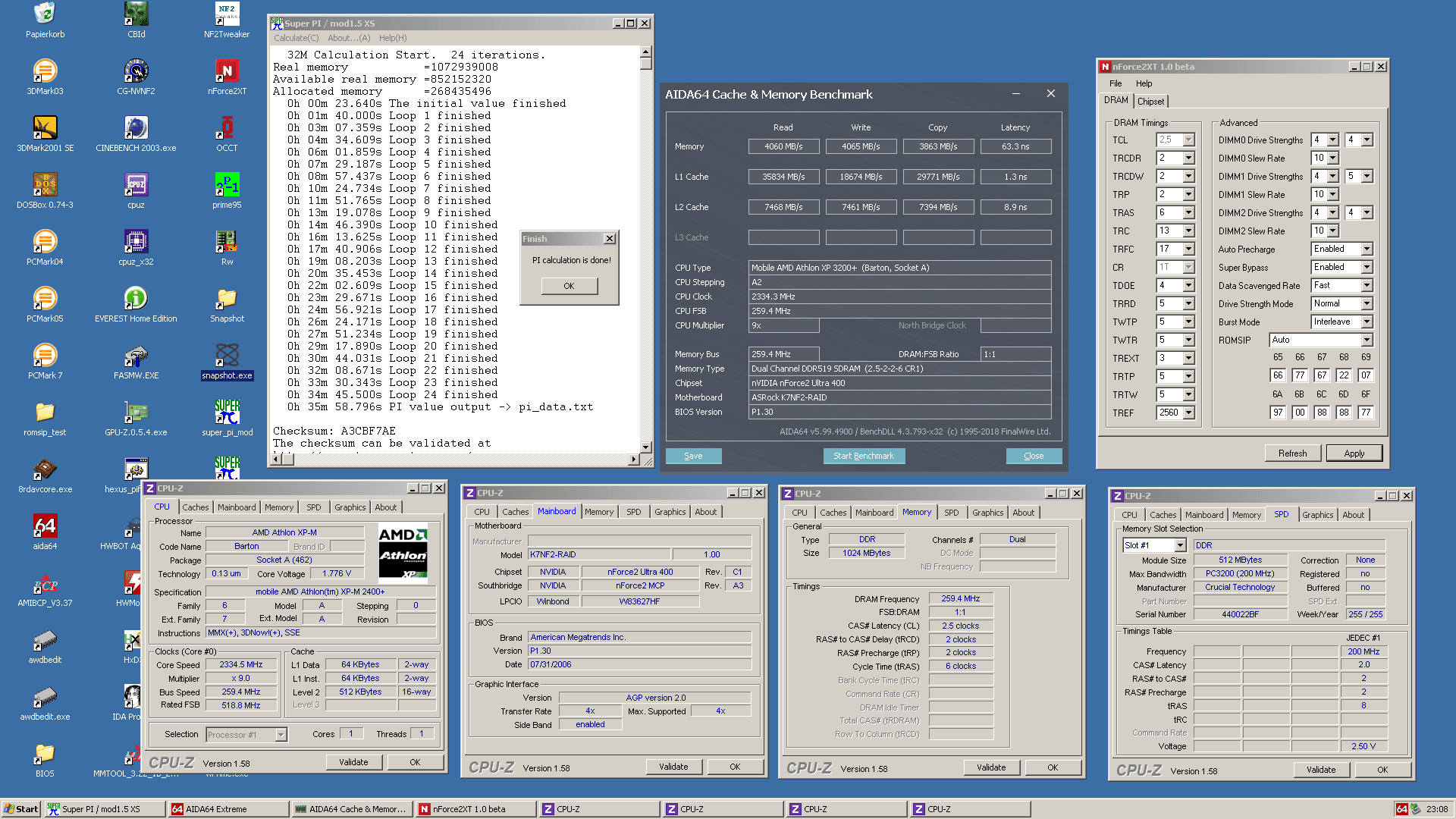Launch CINEBENCH 2003.exe icon
1456x819 pixels.
tap(136, 133)
